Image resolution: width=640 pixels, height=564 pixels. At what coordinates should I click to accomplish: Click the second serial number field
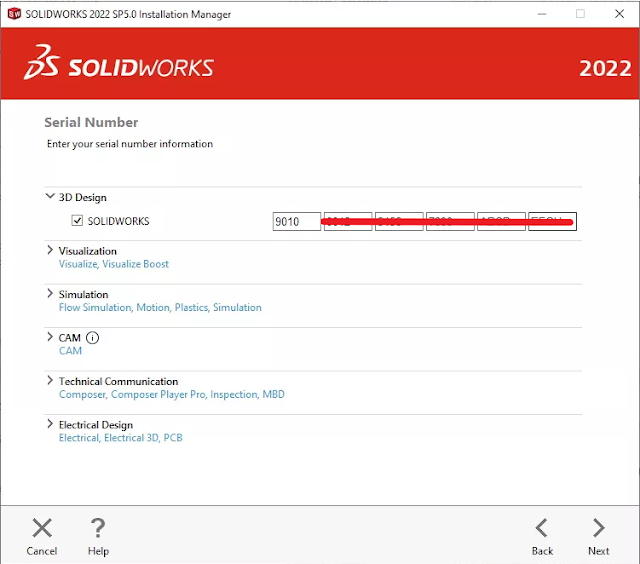click(x=348, y=222)
